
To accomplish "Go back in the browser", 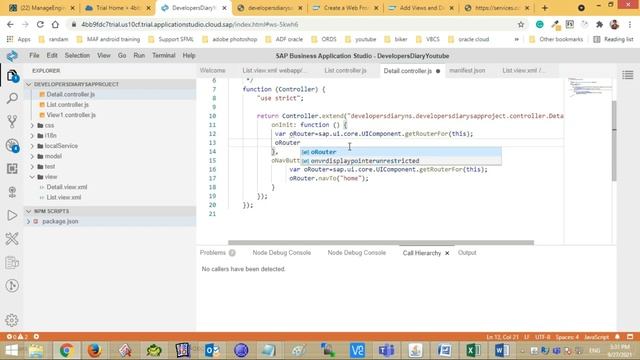I will coord(10,24).
